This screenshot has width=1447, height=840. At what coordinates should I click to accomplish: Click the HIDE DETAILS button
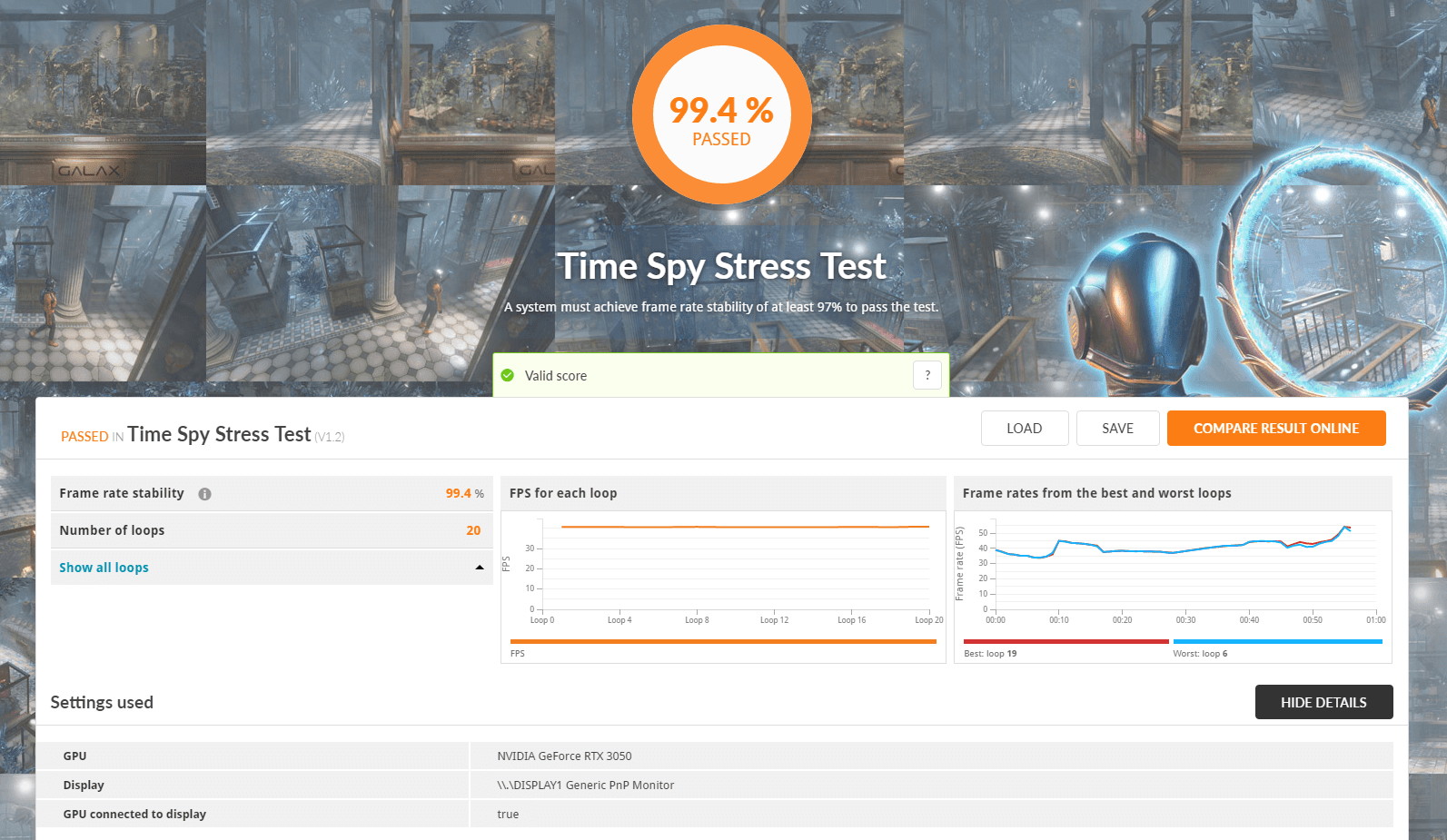pyautogui.click(x=1323, y=702)
